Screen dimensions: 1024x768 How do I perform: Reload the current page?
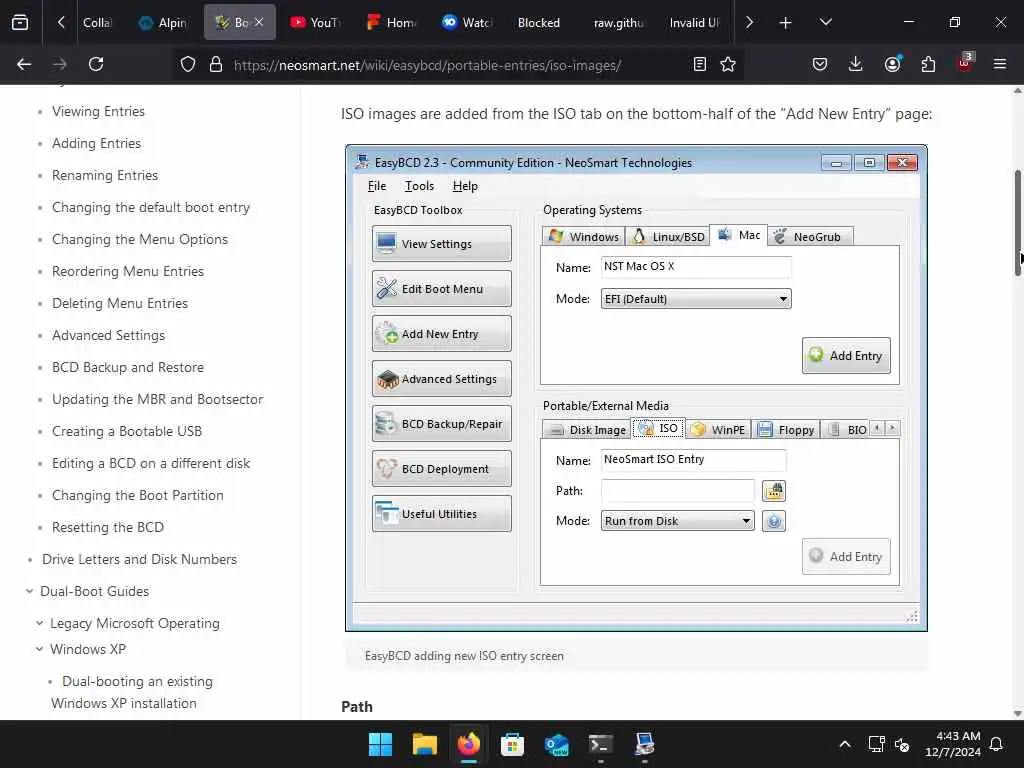click(x=96, y=64)
